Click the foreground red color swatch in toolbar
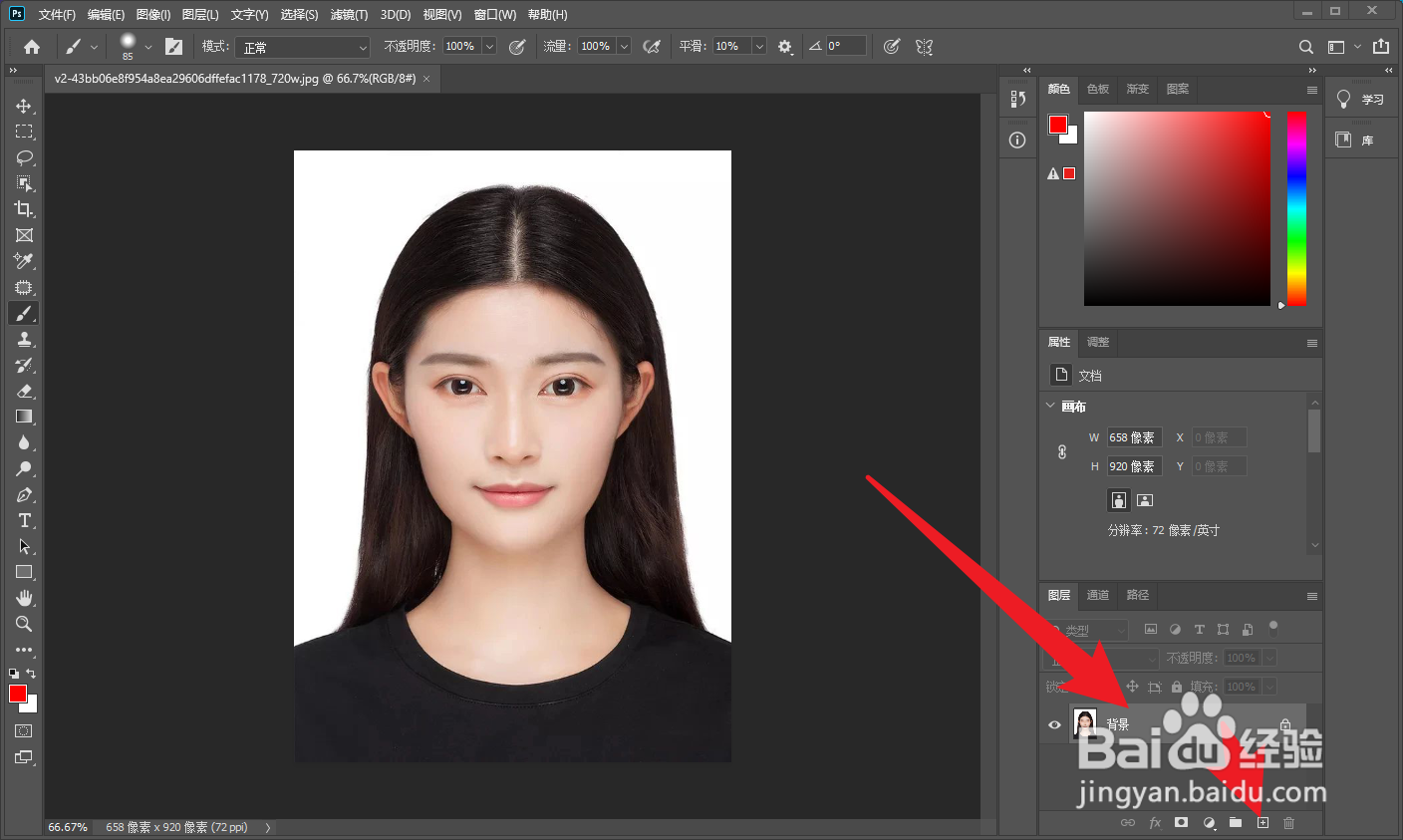The image size is (1403, 840). [17, 694]
